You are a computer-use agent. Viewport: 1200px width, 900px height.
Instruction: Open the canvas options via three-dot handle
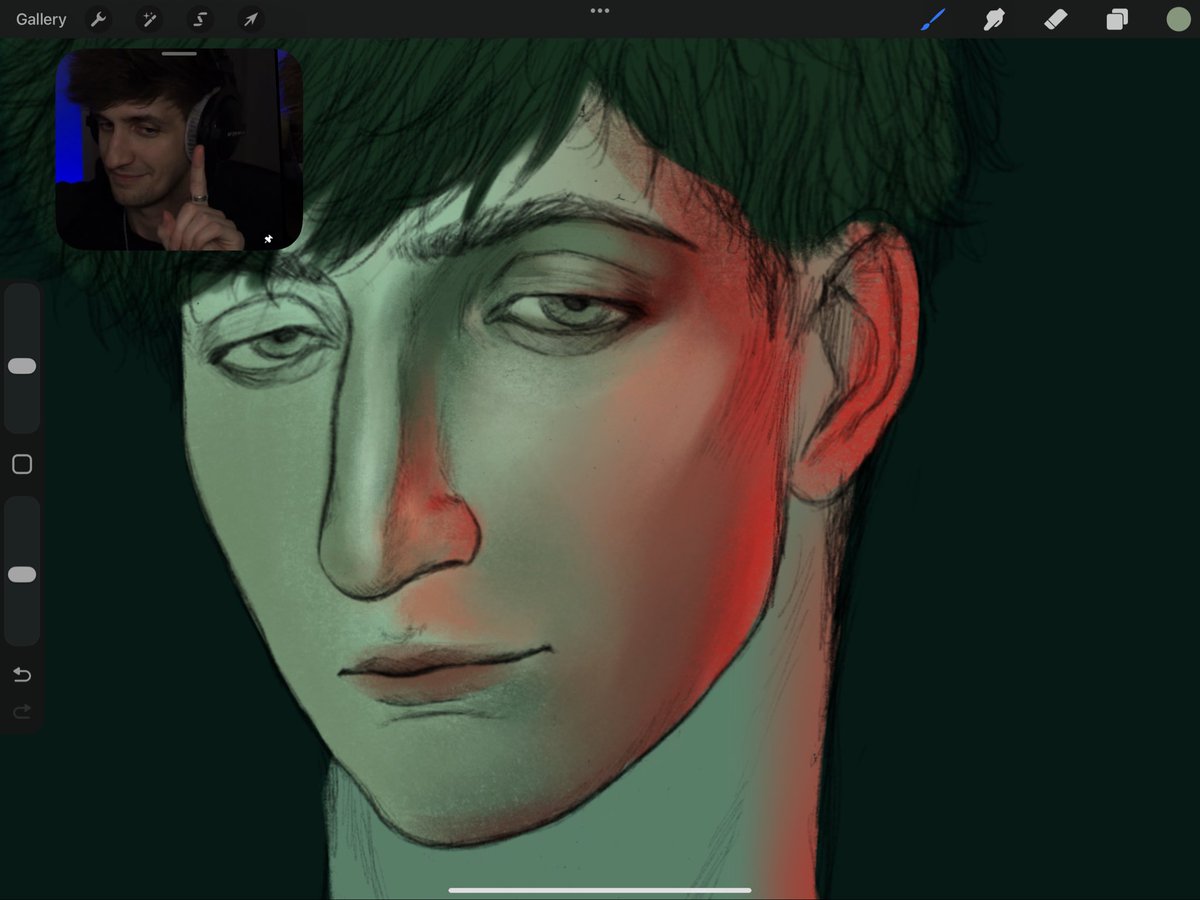click(x=599, y=10)
